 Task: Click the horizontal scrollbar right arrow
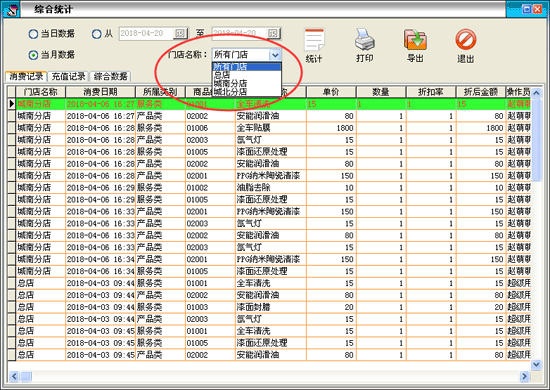524,376
